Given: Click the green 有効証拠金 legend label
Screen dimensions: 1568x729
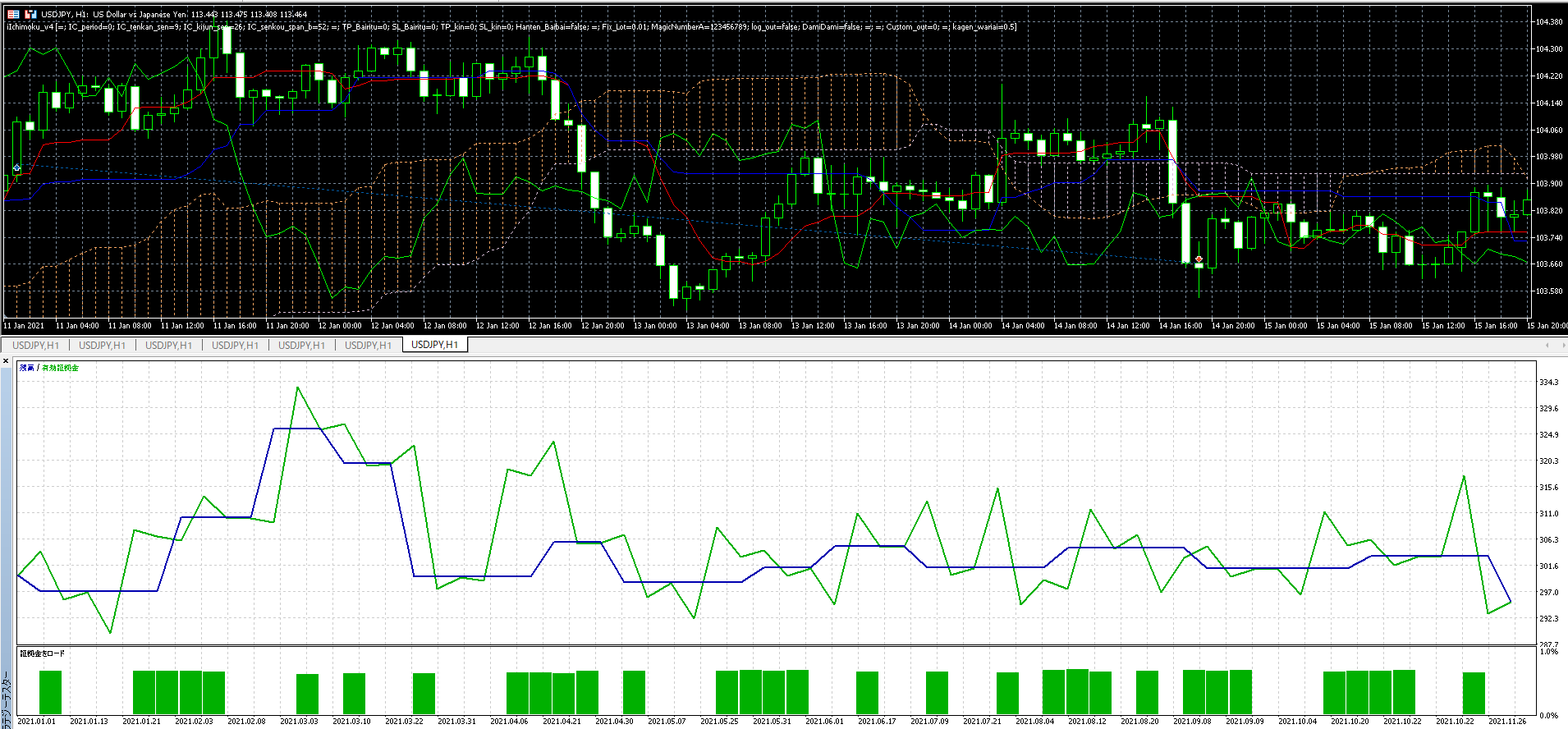Looking at the screenshot, I should (61, 368).
